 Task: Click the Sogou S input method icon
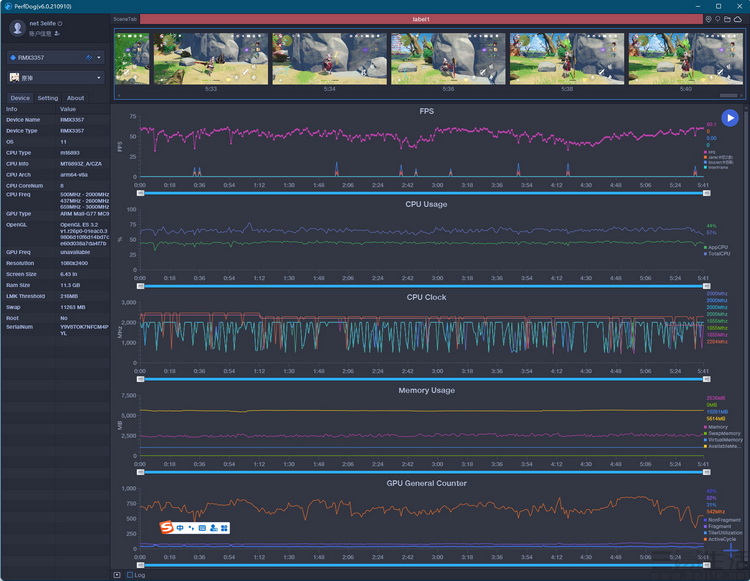coord(166,527)
